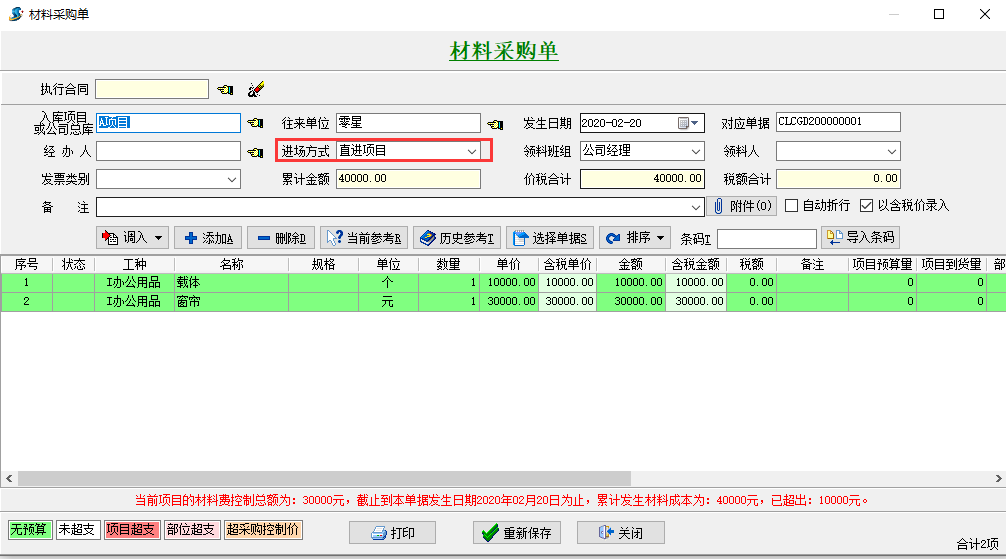Image resolution: width=1006 pixels, height=559 pixels.
Task: Click the eraser clear icon beside 执行合同
Action: [x=255, y=90]
